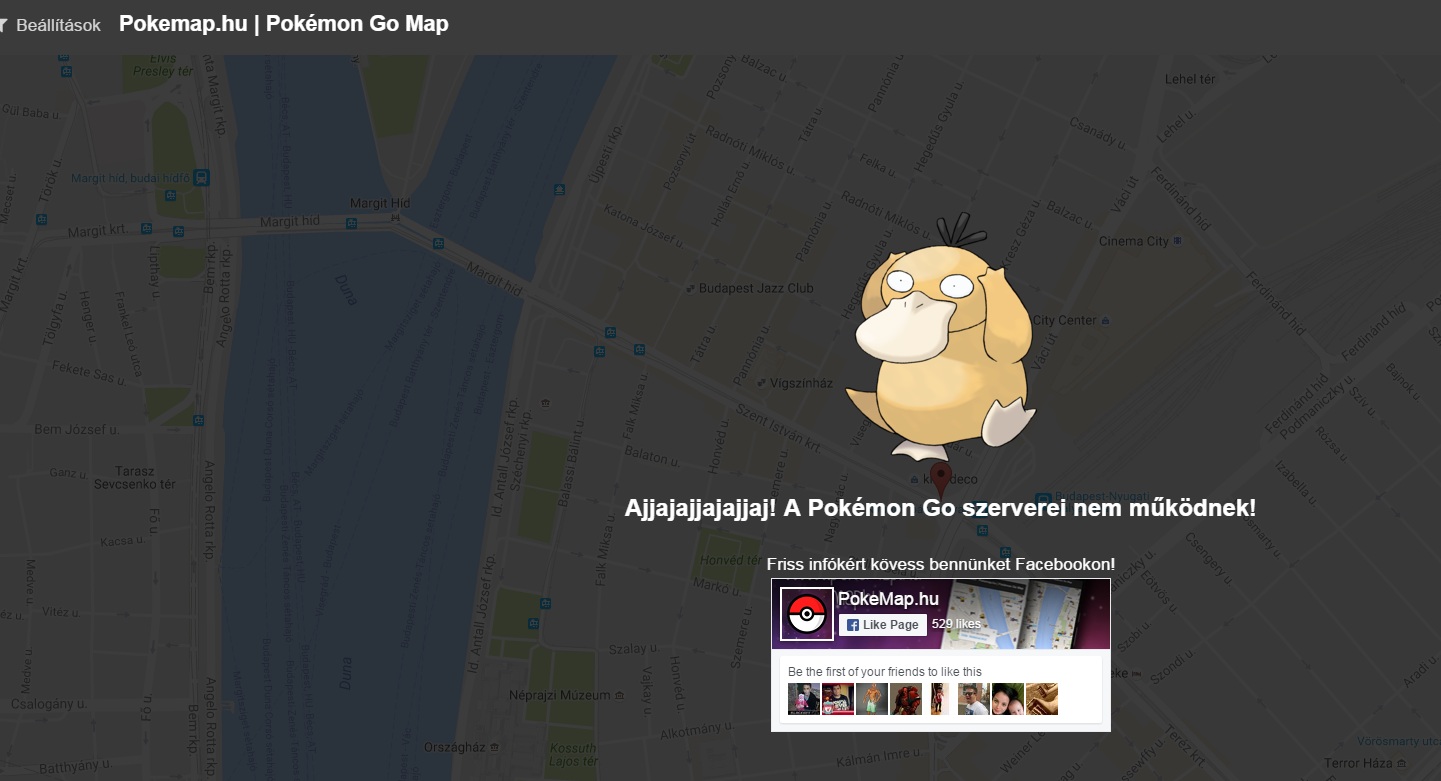The width and height of the screenshot is (1441, 781).
Task: Click the first friend thumbnail with pink toy
Action: [804, 699]
